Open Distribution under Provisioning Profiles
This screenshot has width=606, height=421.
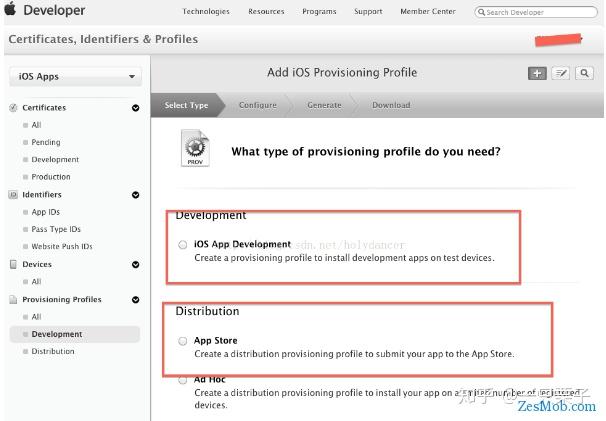(x=53, y=351)
